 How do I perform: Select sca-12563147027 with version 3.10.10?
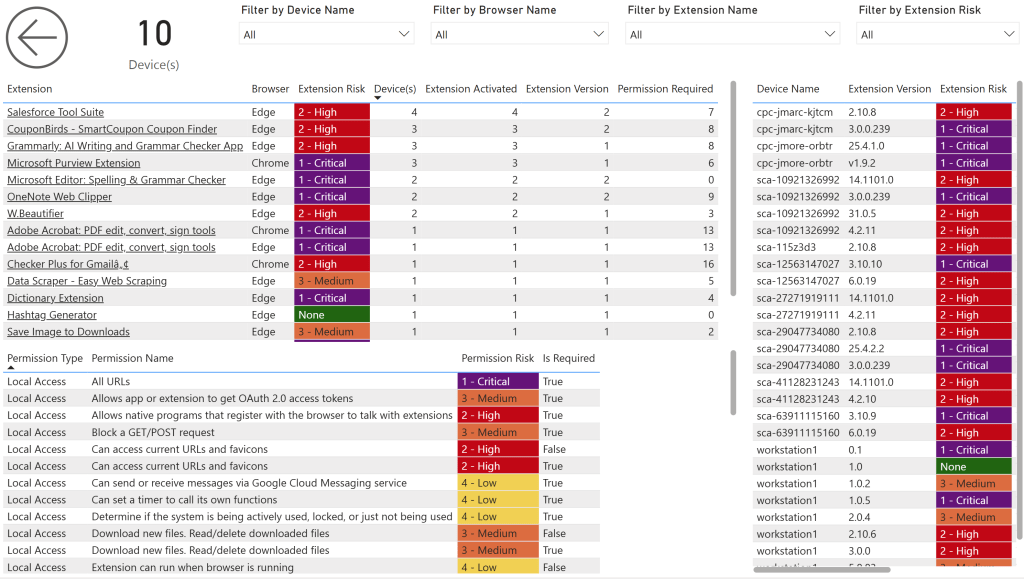(882, 264)
